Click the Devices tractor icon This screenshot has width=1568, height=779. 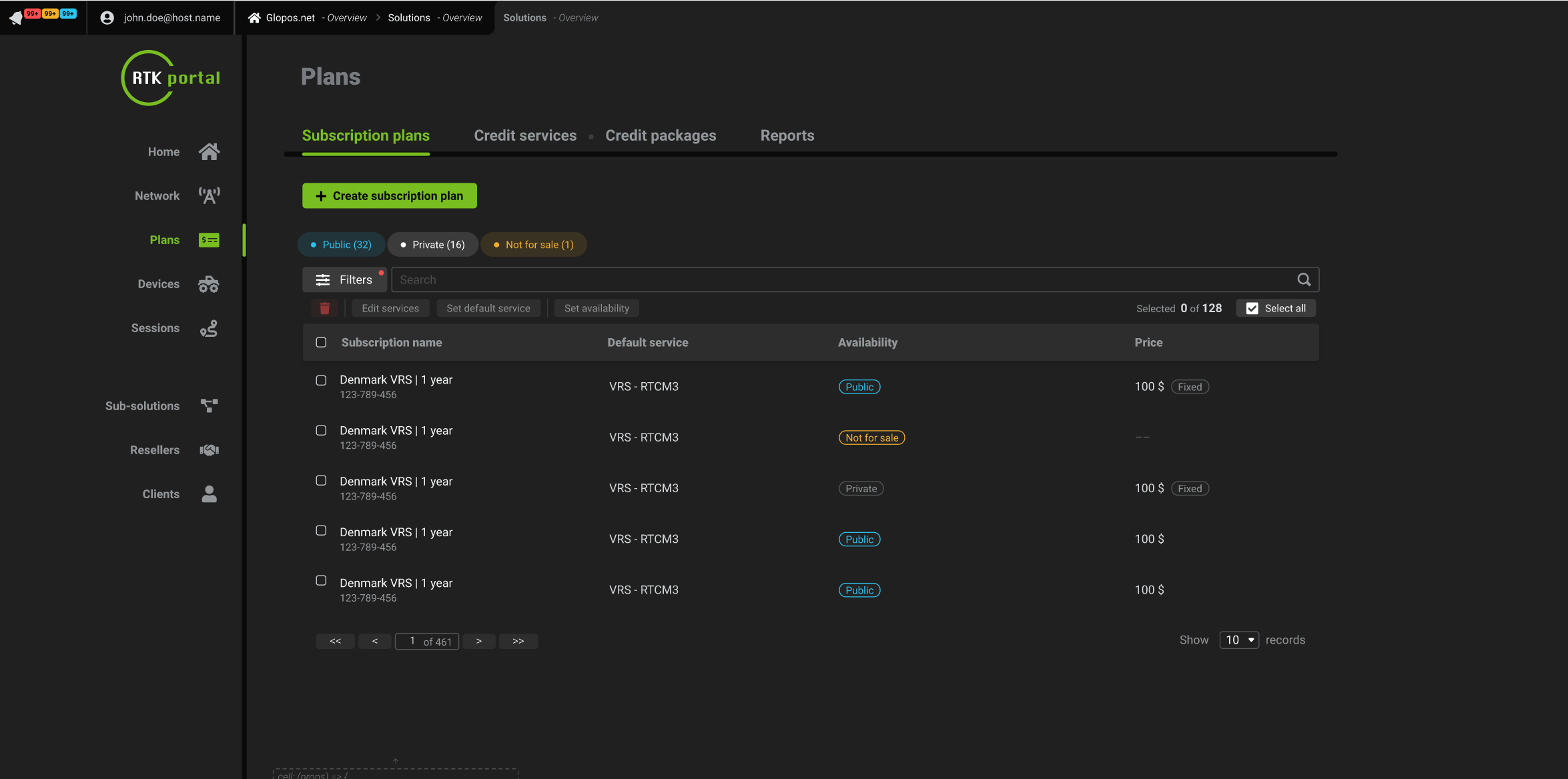pyautogui.click(x=209, y=284)
